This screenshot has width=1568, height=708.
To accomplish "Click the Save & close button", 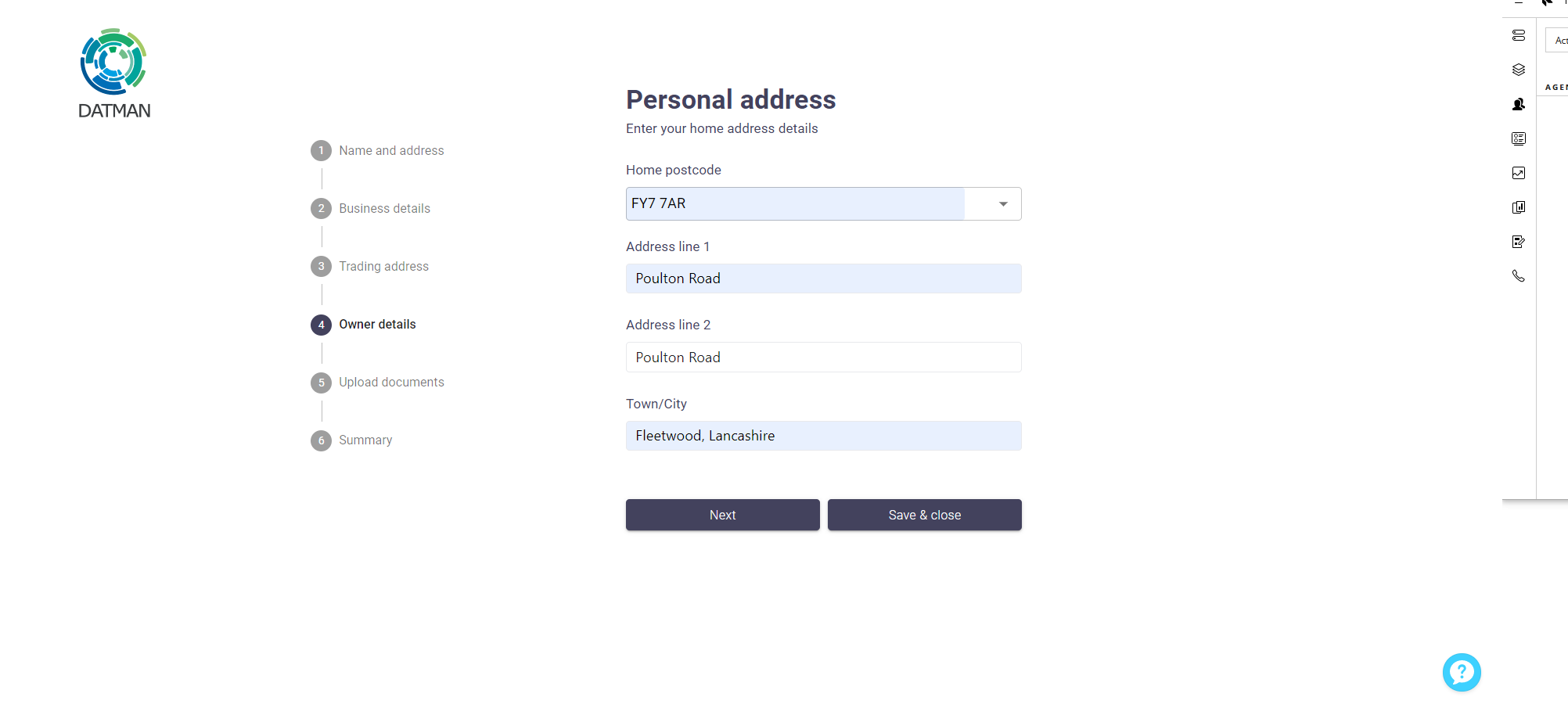I will (925, 515).
